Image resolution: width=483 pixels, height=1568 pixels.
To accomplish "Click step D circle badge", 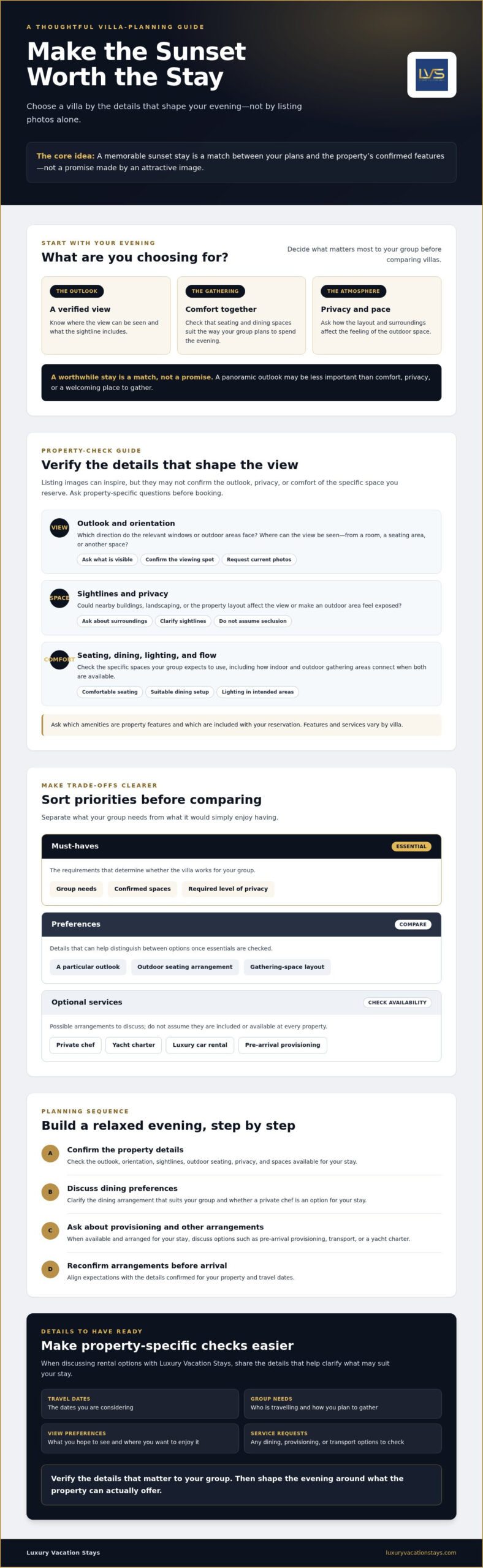I will point(50,1269).
